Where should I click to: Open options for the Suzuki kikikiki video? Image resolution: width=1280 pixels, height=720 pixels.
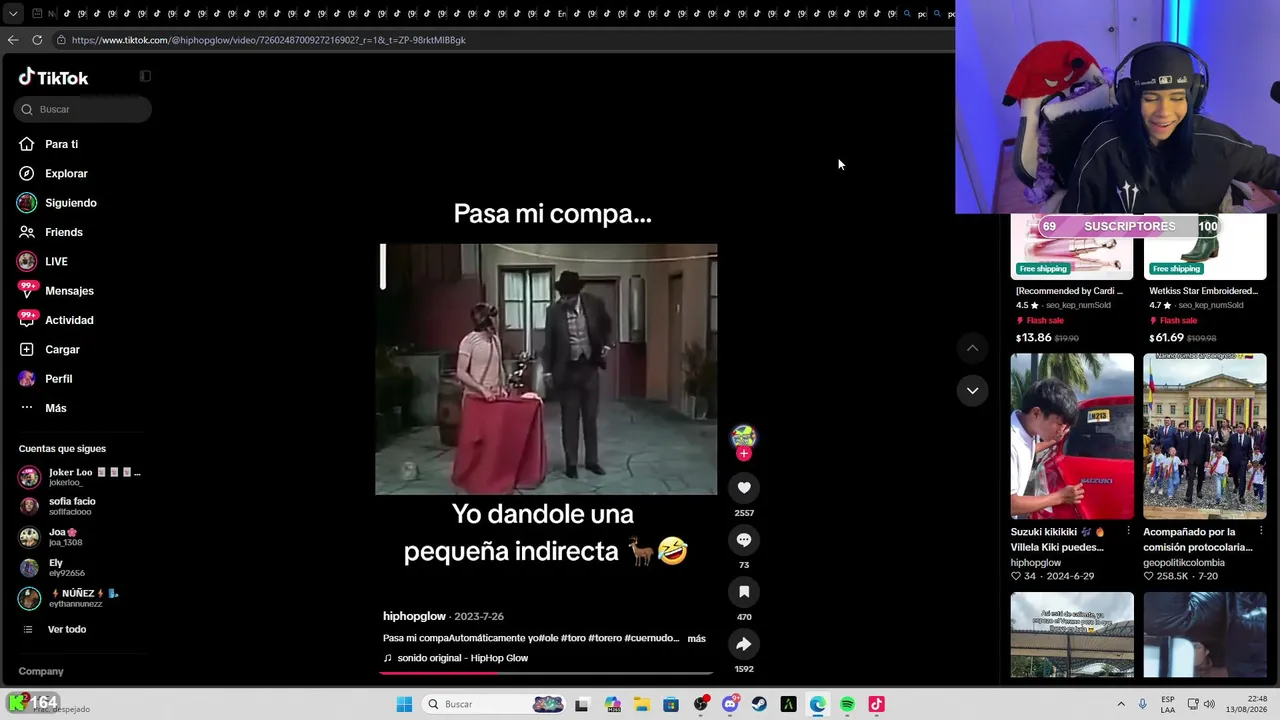pyautogui.click(x=1128, y=531)
